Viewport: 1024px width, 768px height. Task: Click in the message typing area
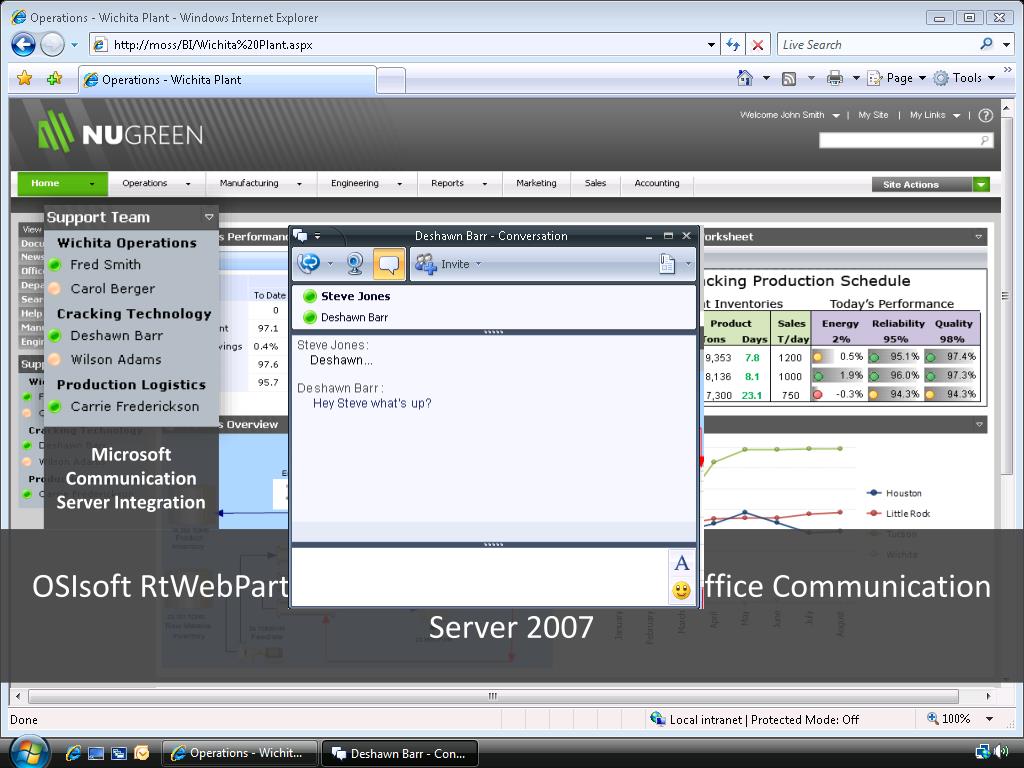479,576
